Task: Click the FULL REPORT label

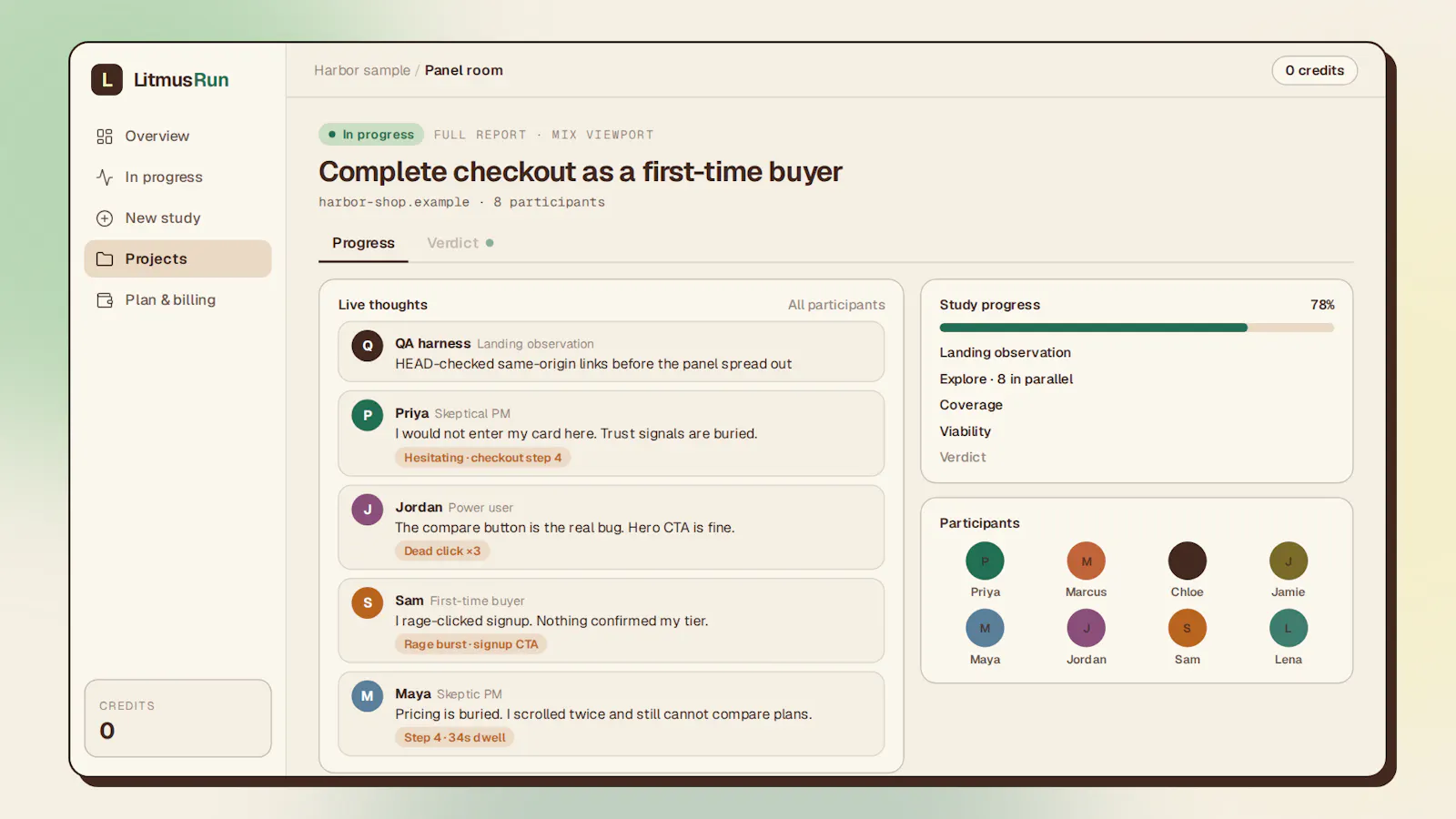Action: tap(480, 135)
